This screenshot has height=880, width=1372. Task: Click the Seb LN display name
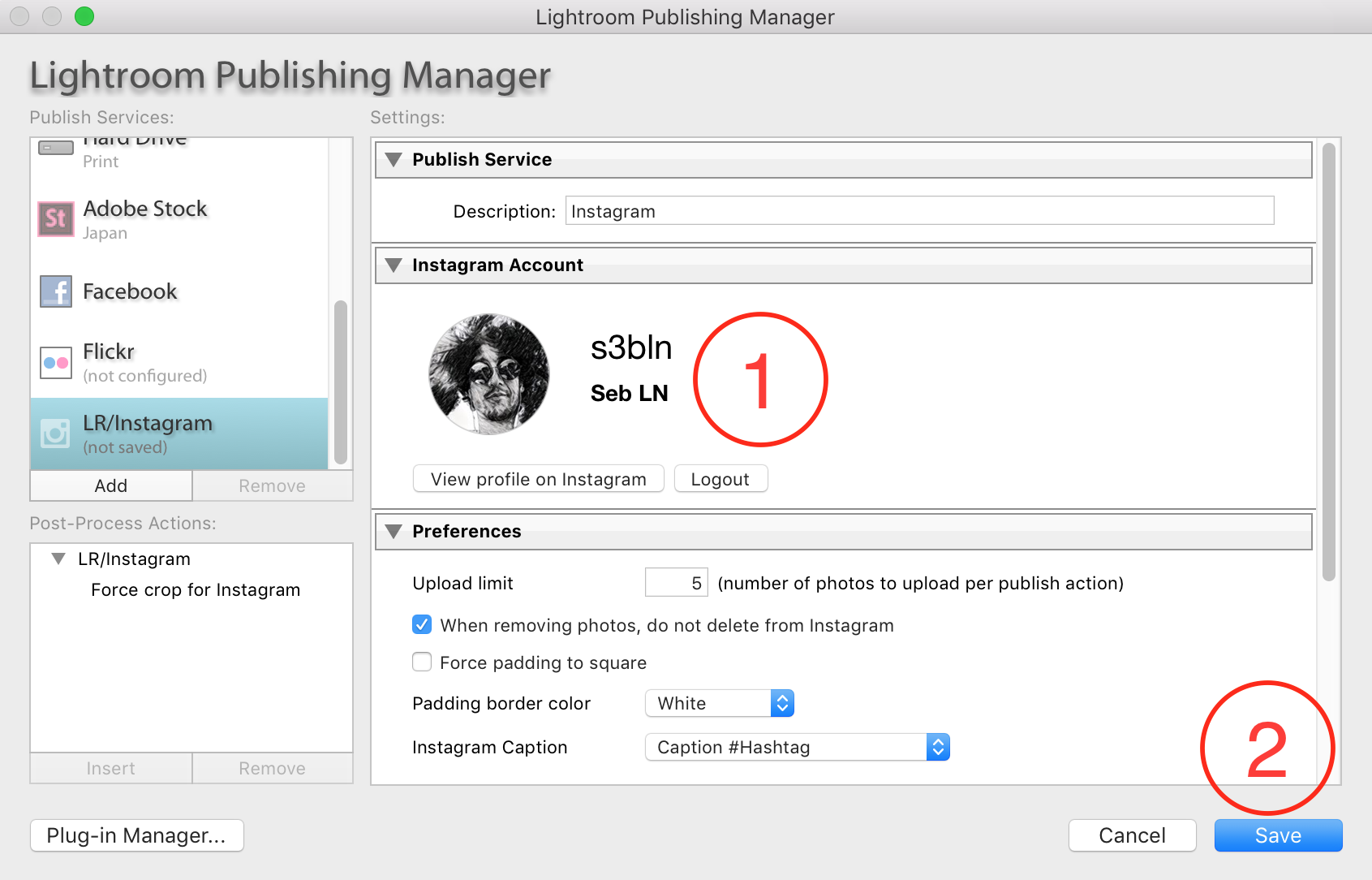[630, 394]
